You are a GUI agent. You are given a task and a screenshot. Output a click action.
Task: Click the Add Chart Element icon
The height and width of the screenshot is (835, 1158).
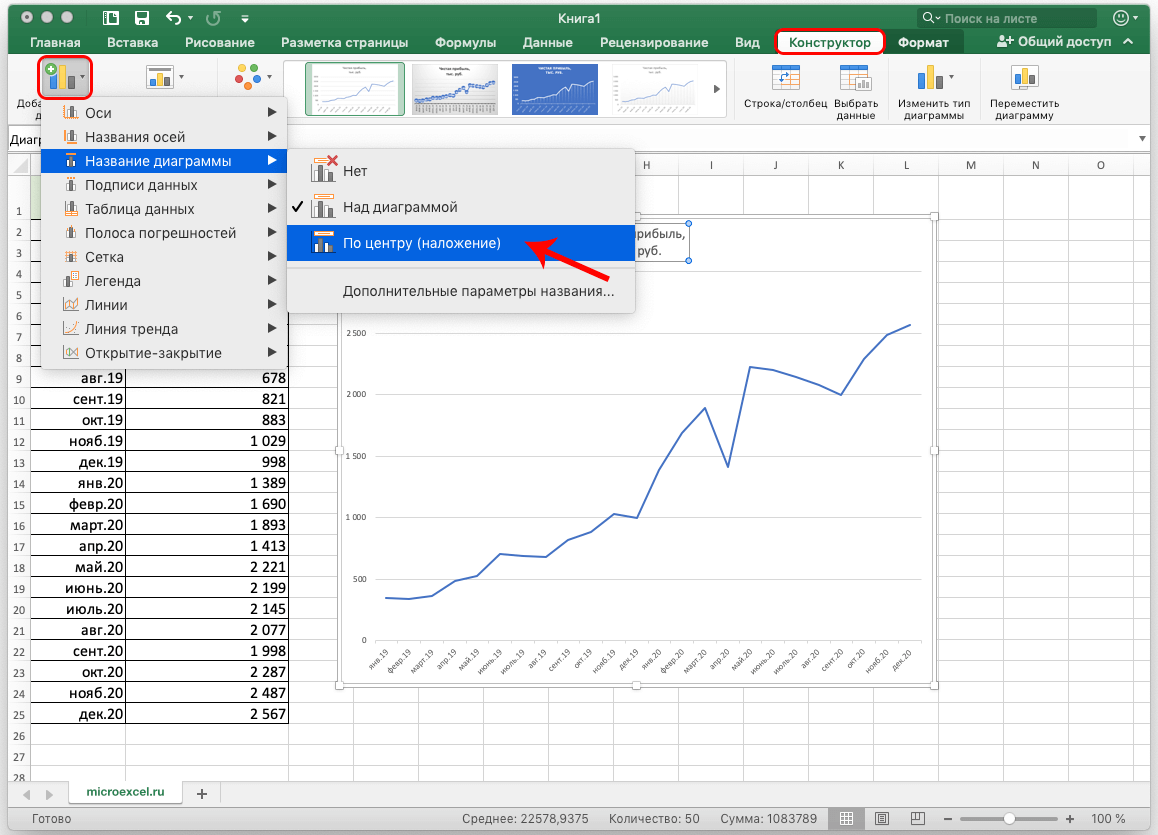pos(64,77)
